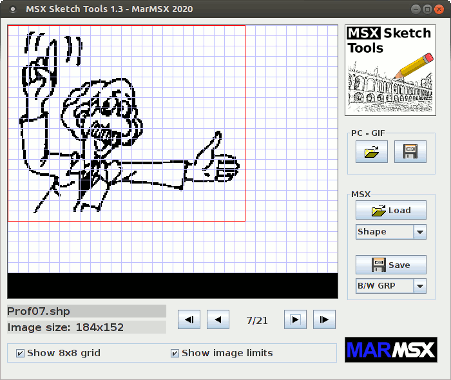Minimize the MSX Sketch Tools window
451x380 pixels.
(415, 9)
